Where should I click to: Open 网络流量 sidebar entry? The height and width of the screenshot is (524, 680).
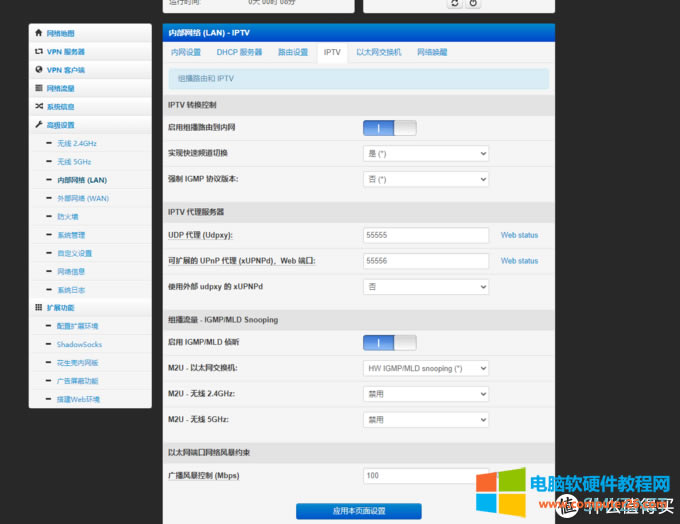point(60,88)
